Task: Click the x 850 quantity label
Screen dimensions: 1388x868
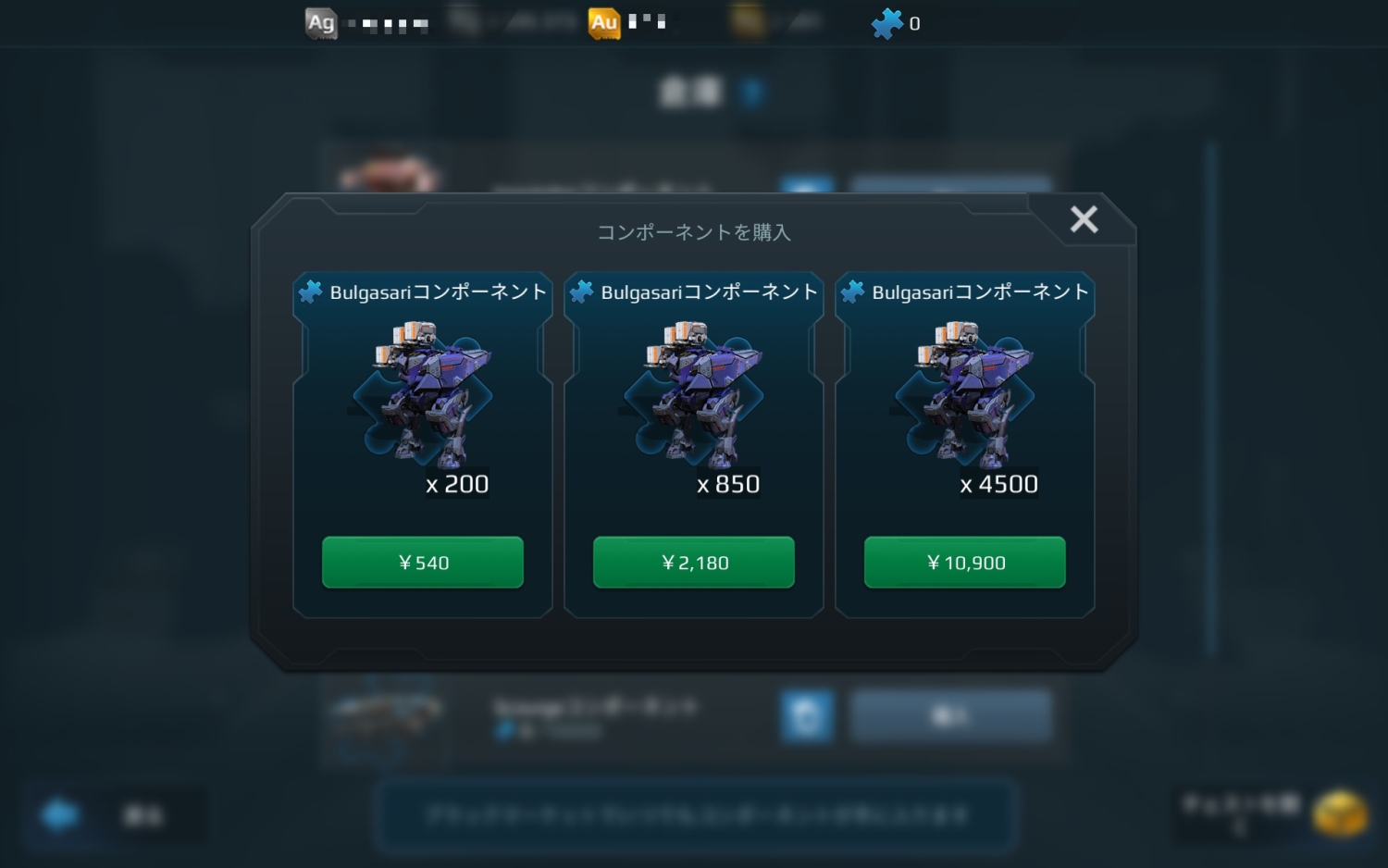Action: pos(728,484)
